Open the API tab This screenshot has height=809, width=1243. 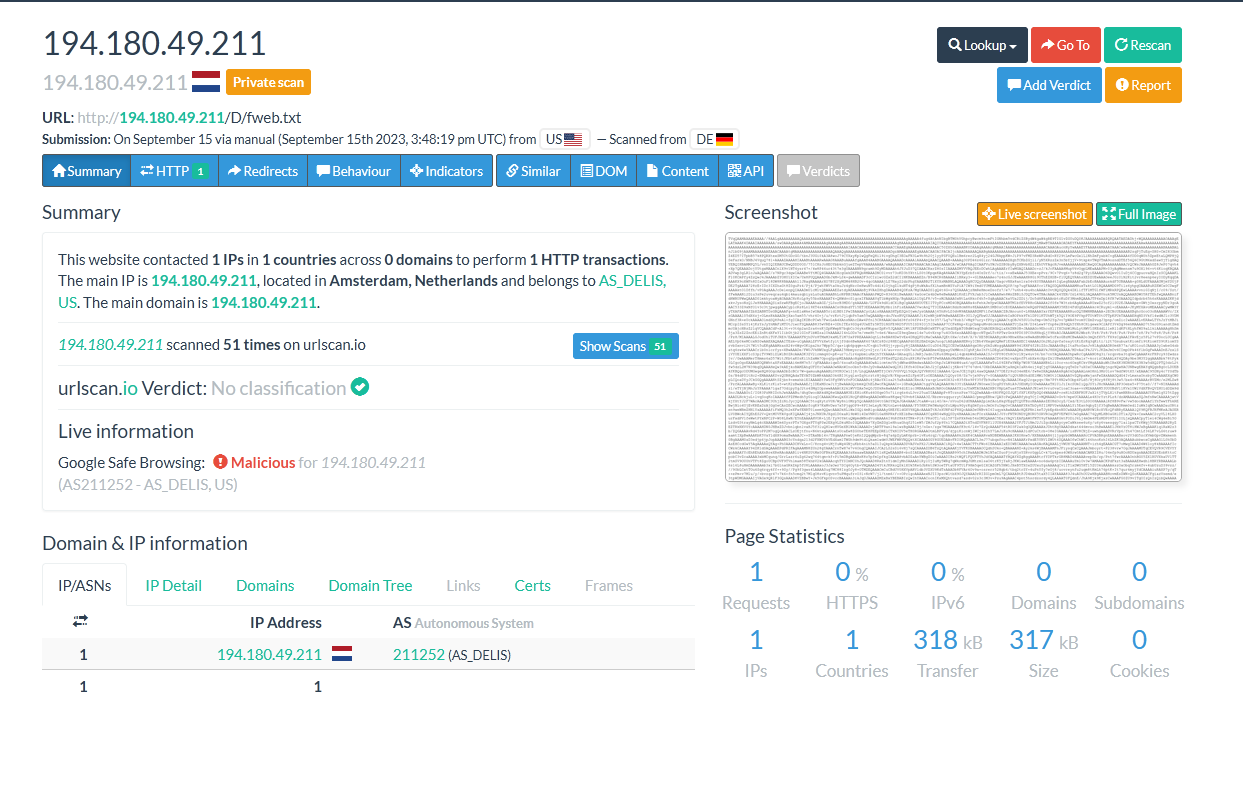[745, 171]
